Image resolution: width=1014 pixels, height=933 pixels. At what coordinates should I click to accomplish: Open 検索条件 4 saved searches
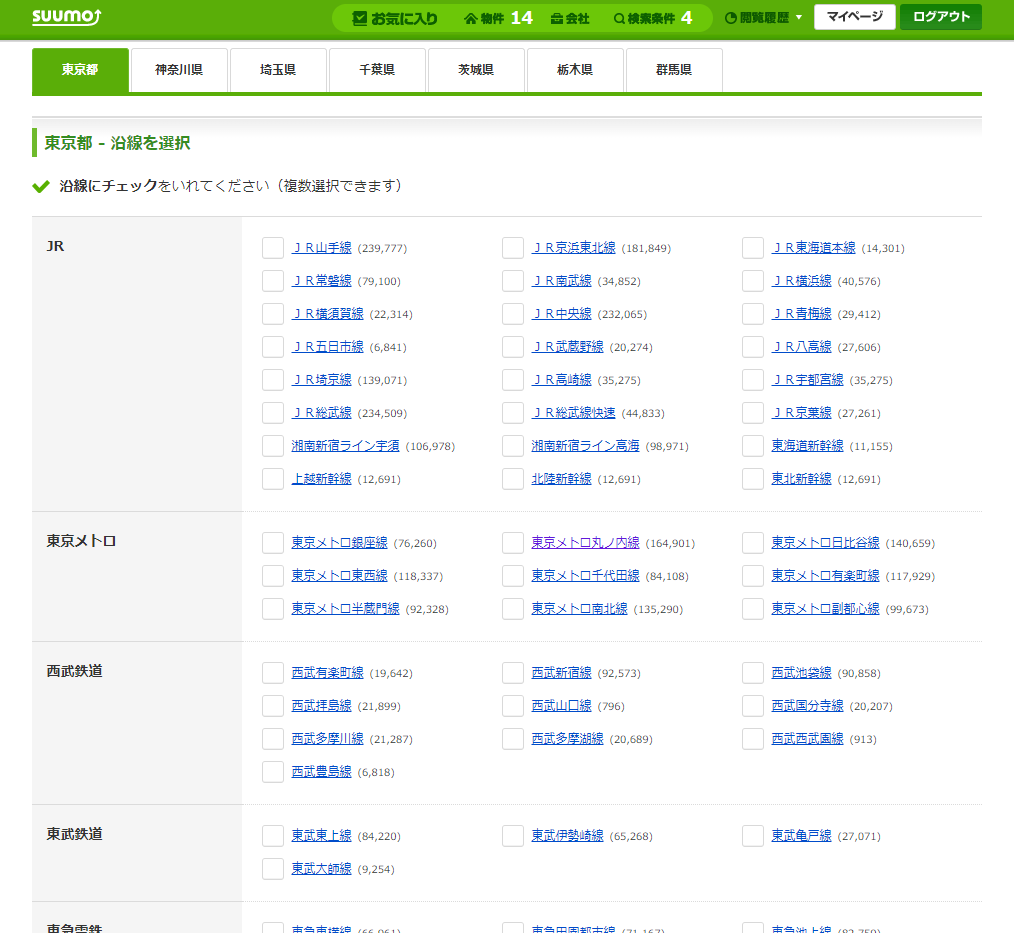653,18
